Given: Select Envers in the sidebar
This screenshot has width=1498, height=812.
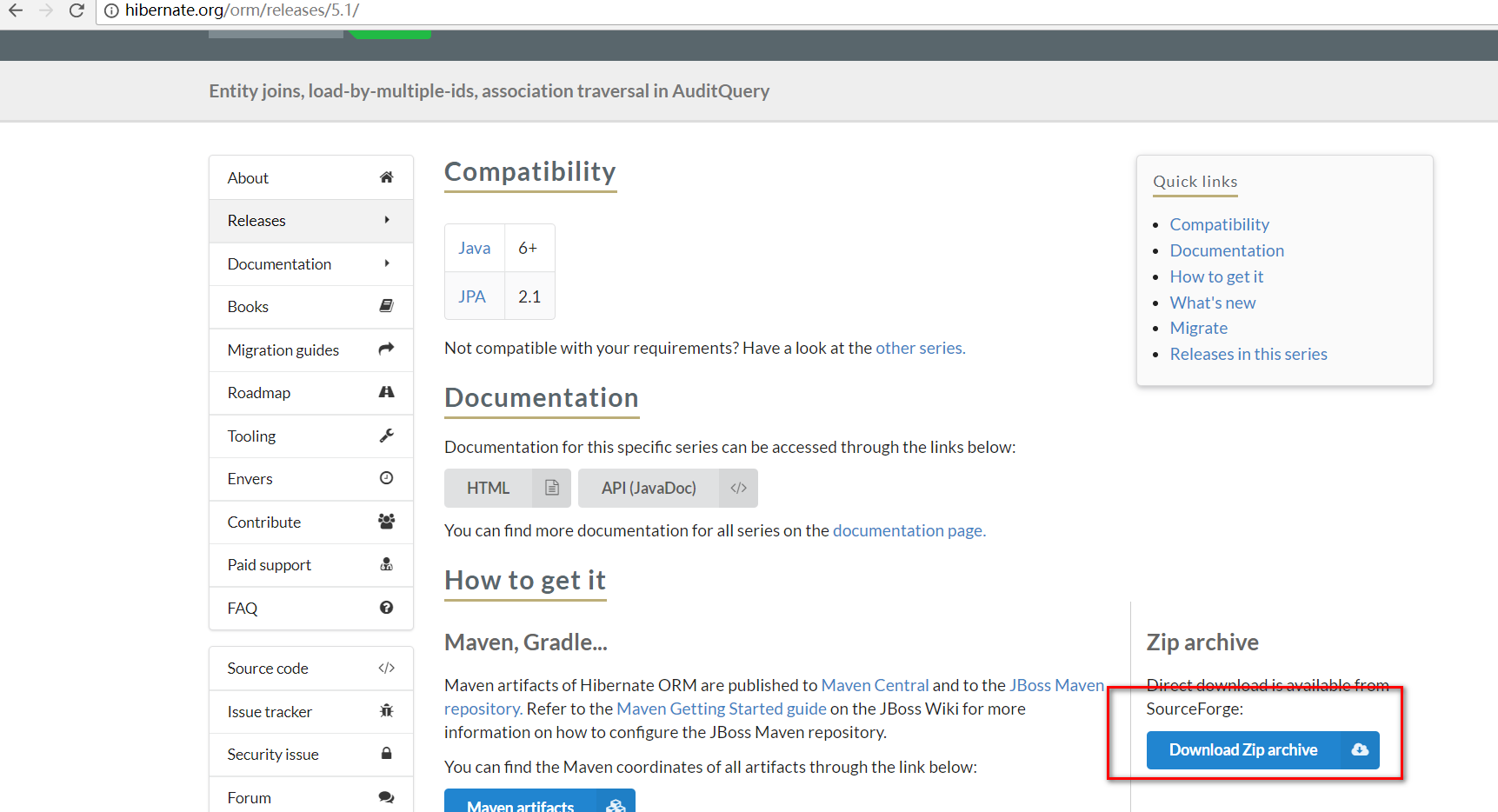Looking at the screenshot, I should pyautogui.click(x=311, y=479).
